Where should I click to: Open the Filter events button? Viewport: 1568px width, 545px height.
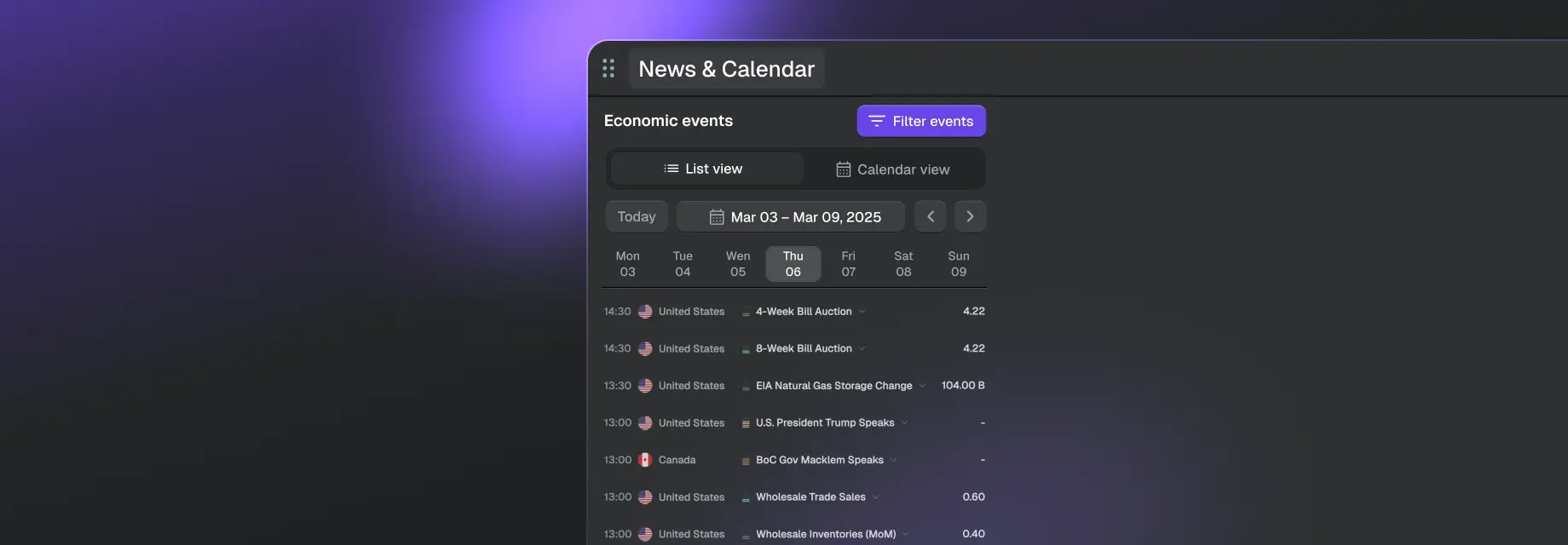click(x=921, y=121)
